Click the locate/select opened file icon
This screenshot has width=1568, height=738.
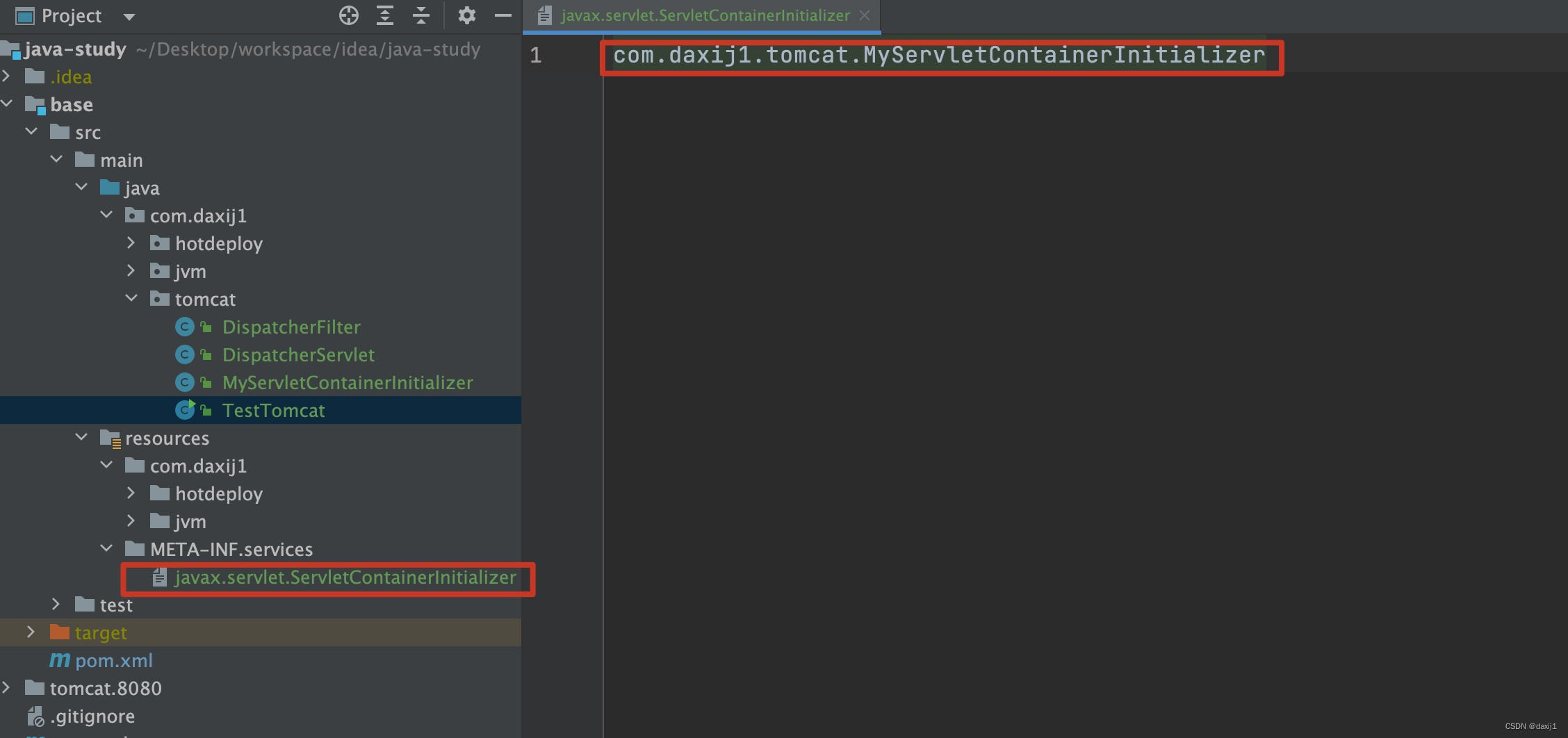click(x=349, y=15)
